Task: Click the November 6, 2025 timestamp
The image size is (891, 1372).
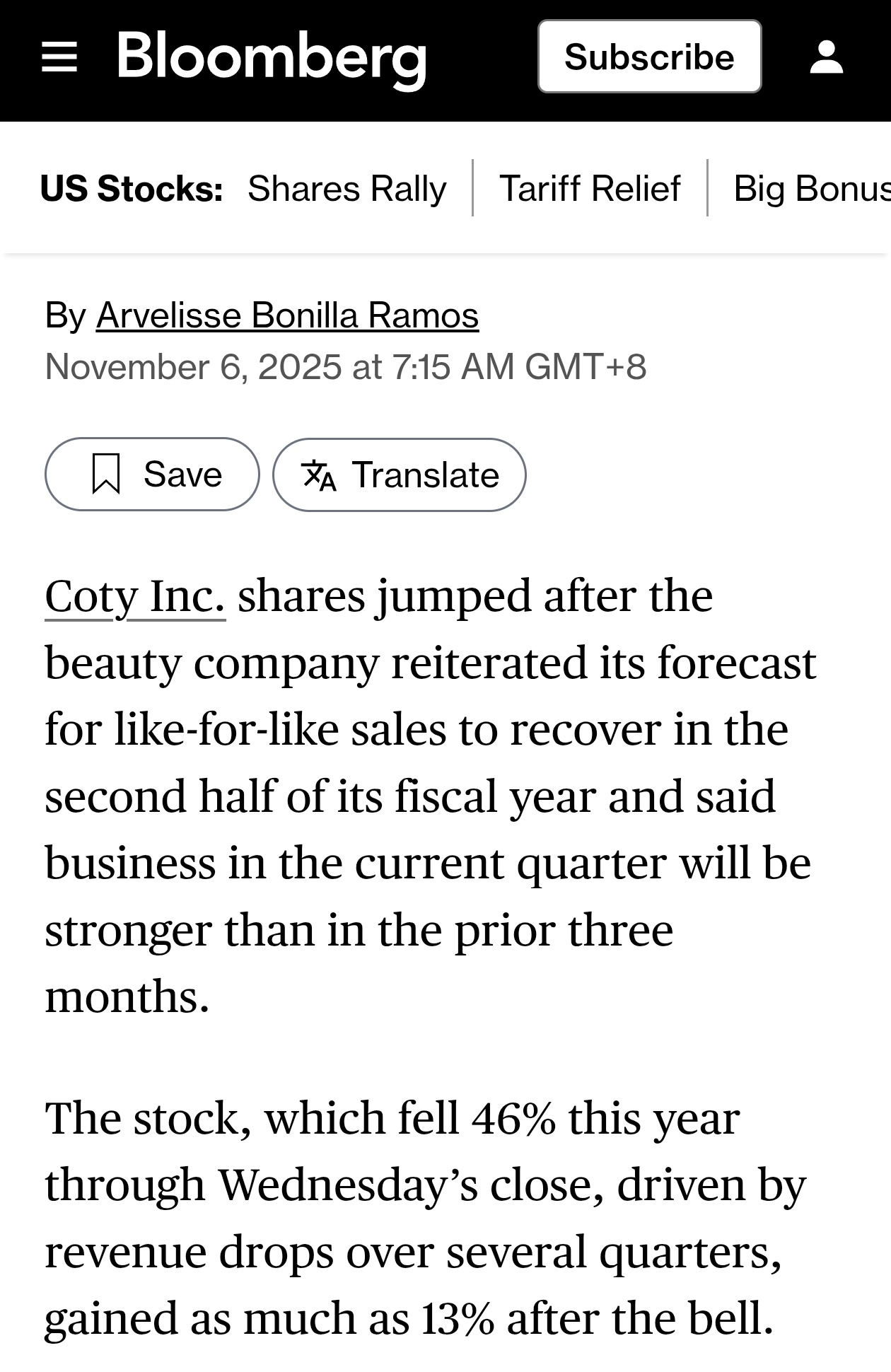Action: (x=345, y=367)
